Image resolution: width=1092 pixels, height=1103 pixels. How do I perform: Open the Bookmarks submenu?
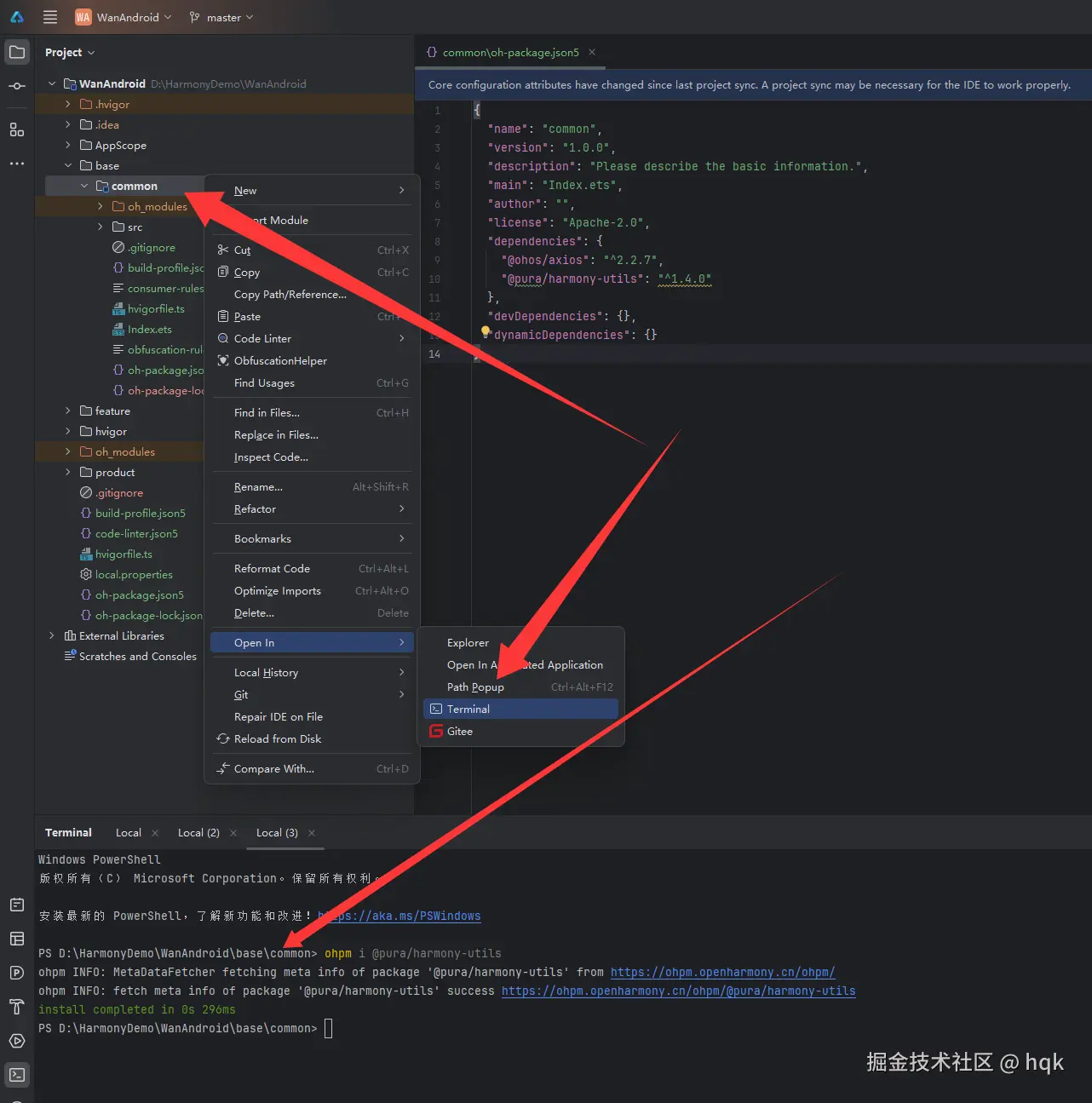311,538
